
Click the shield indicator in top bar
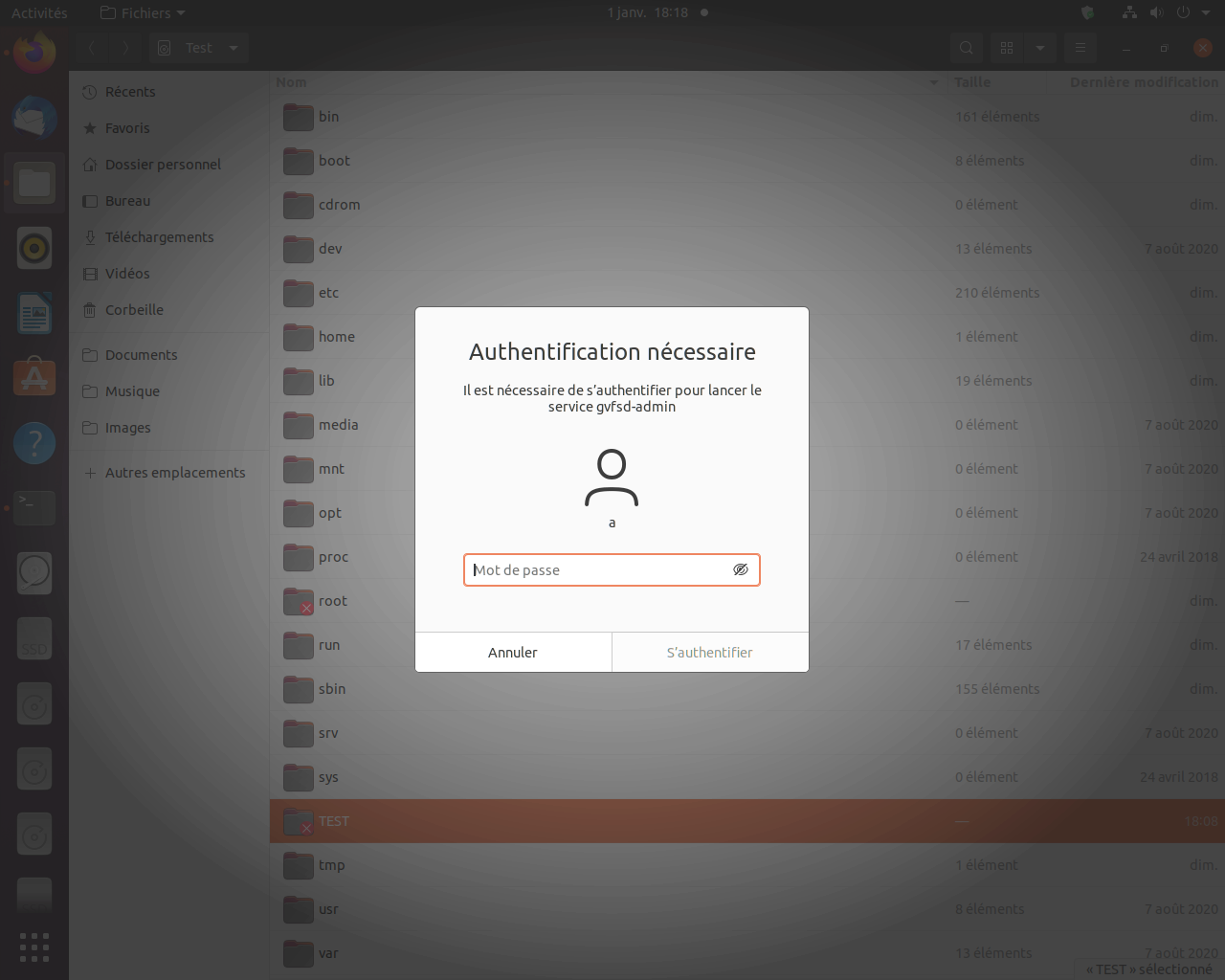tap(1087, 12)
